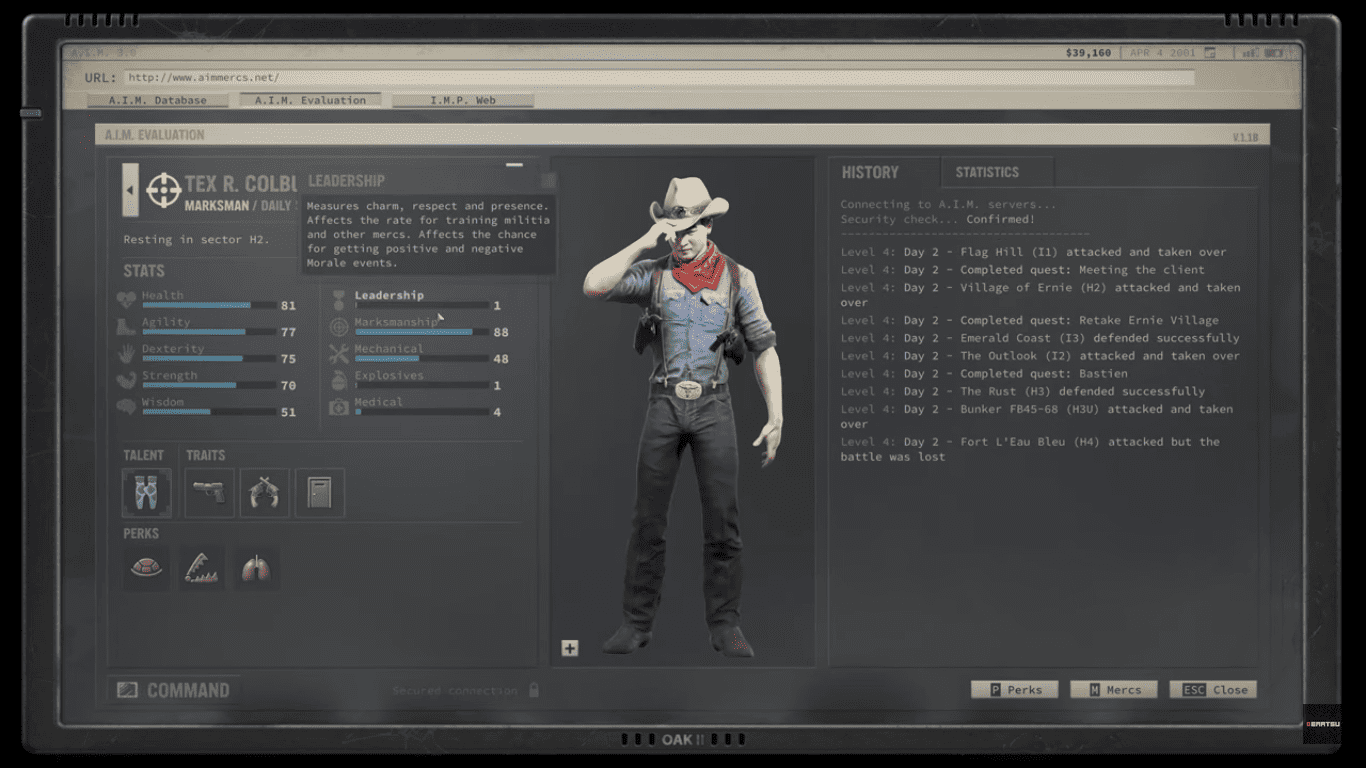The height and width of the screenshot is (768, 1366).
Task: Select the crossed revolvers trait icon
Action: click(x=264, y=493)
